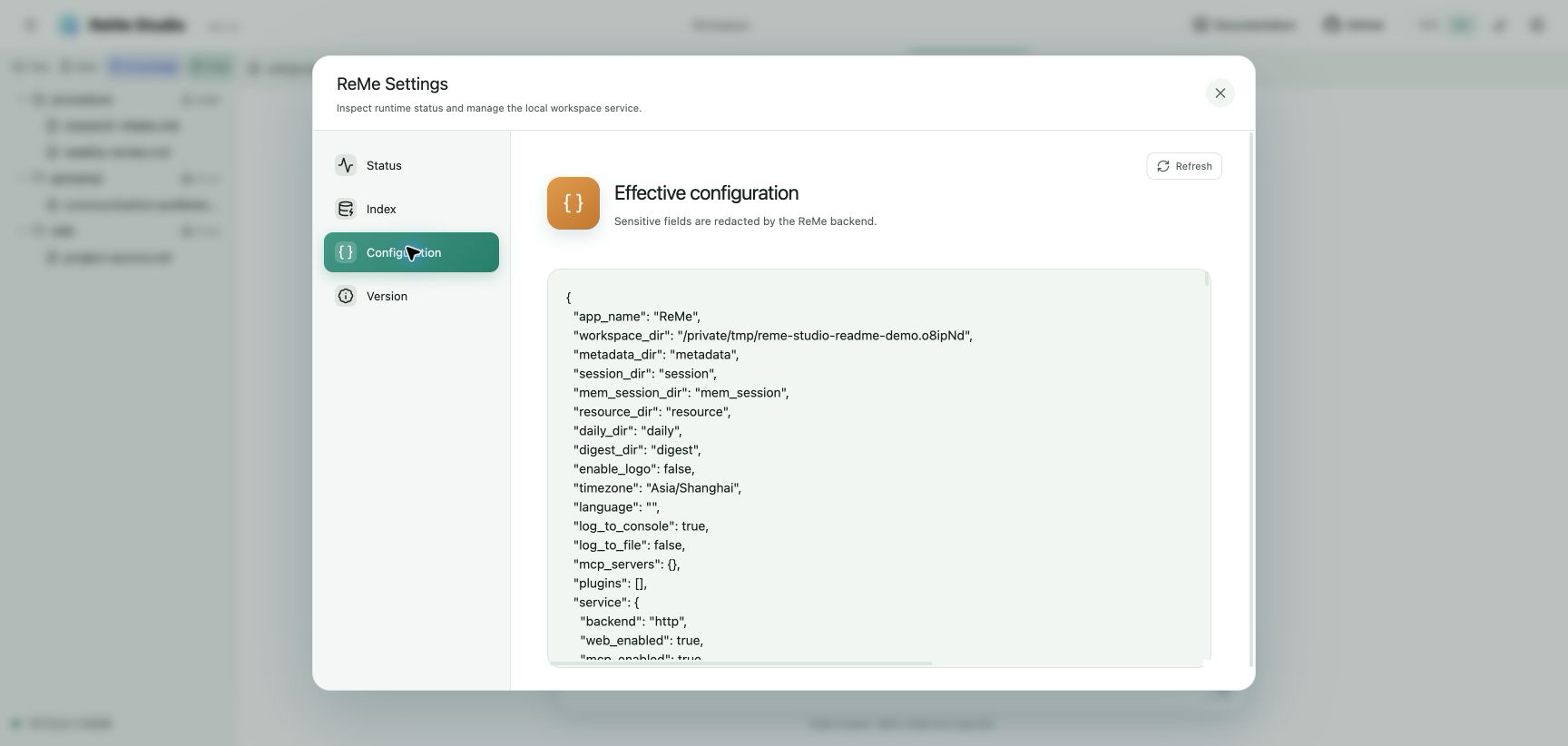The image size is (1568, 746).
Task: Click the "mcp_servers": {} line
Action: (x=626, y=564)
